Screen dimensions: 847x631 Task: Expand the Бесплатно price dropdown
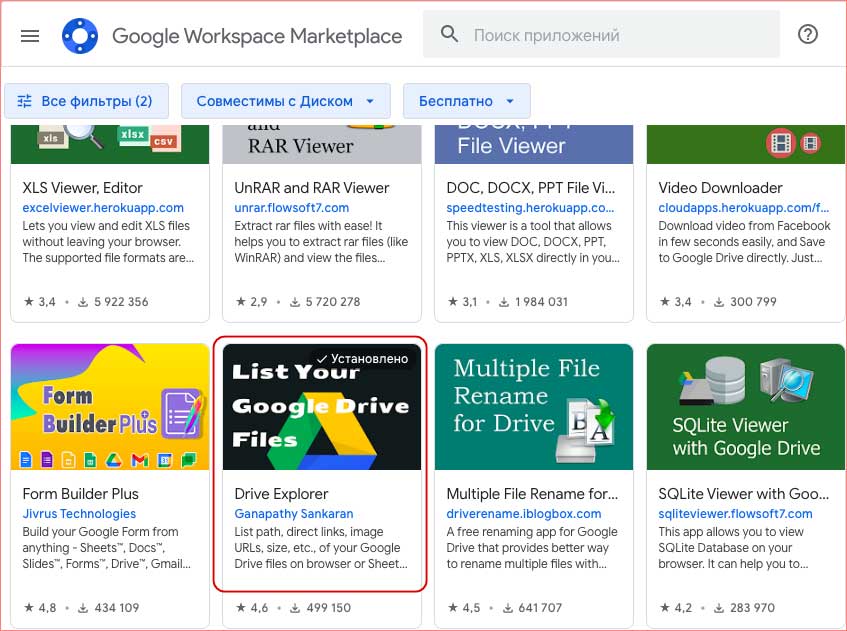click(467, 101)
